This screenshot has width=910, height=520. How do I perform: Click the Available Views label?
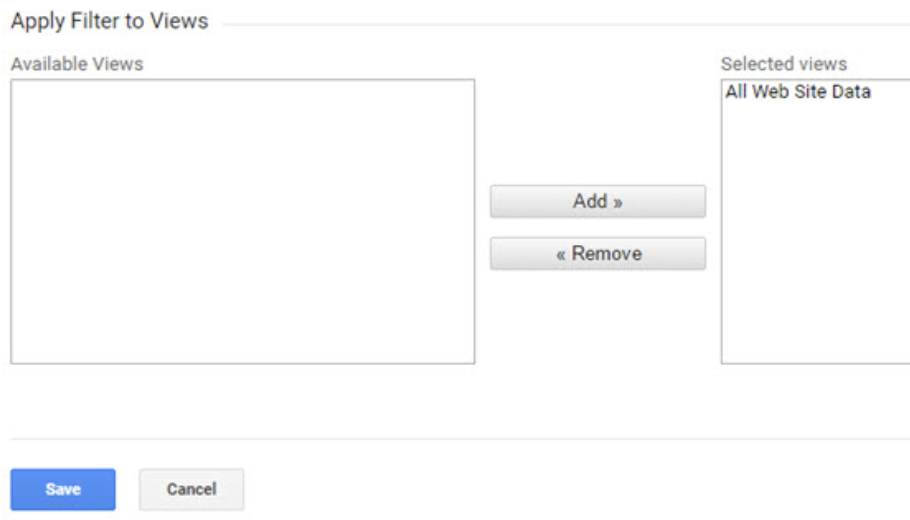[77, 64]
